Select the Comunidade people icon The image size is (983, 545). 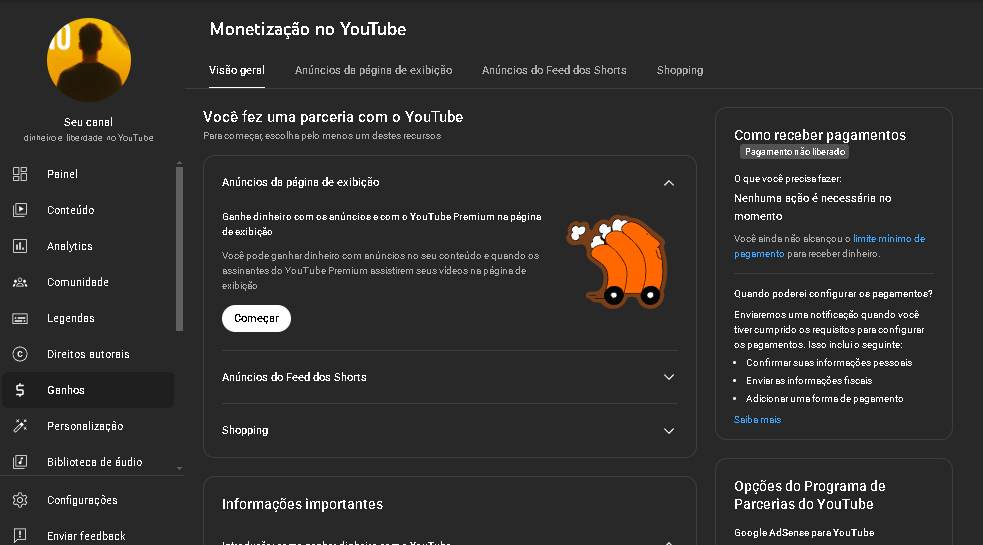(20, 282)
